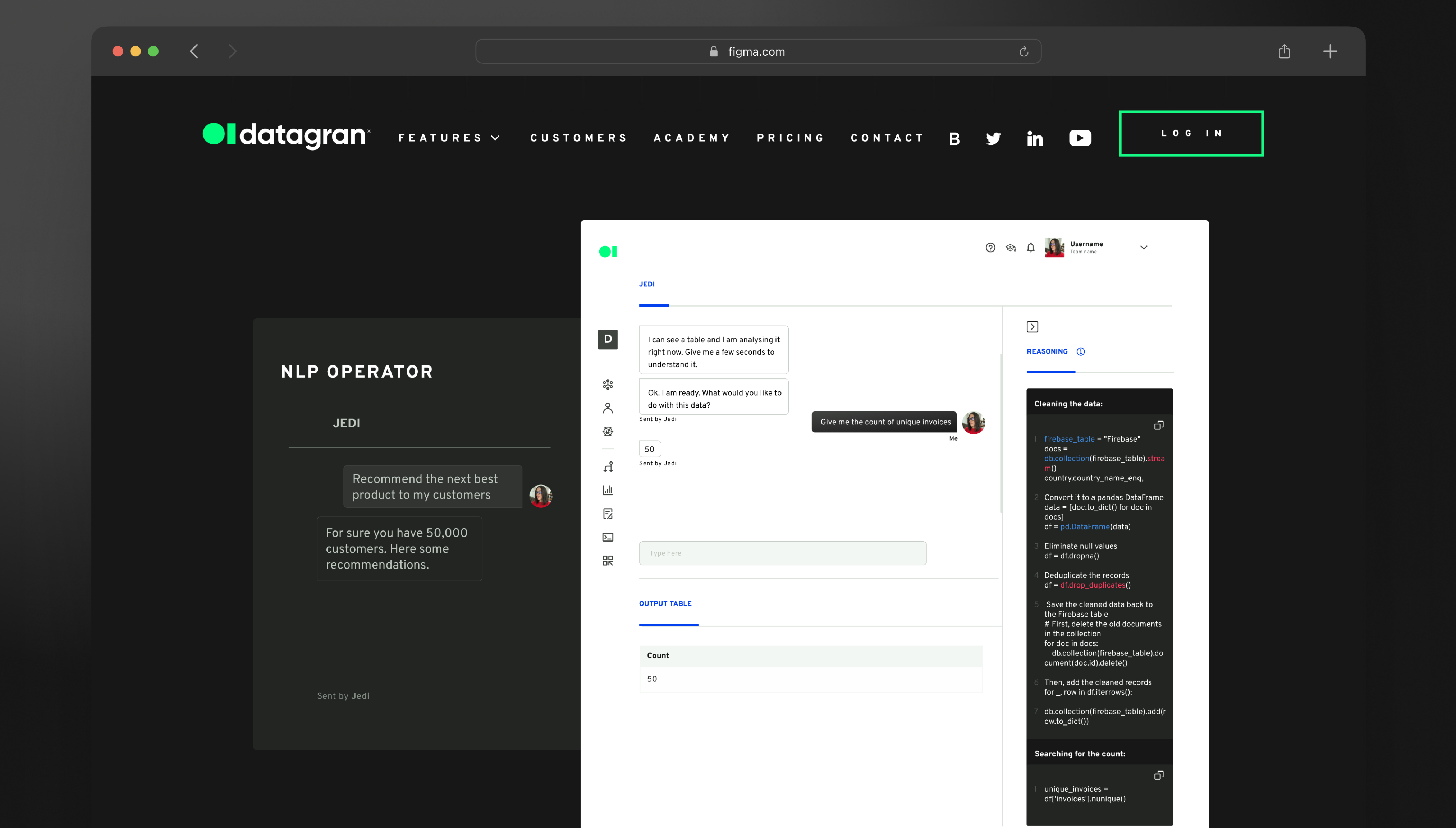Screen dimensions: 1456x828
Task: Select the REASONING tab
Action: click(x=1047, y=351)
